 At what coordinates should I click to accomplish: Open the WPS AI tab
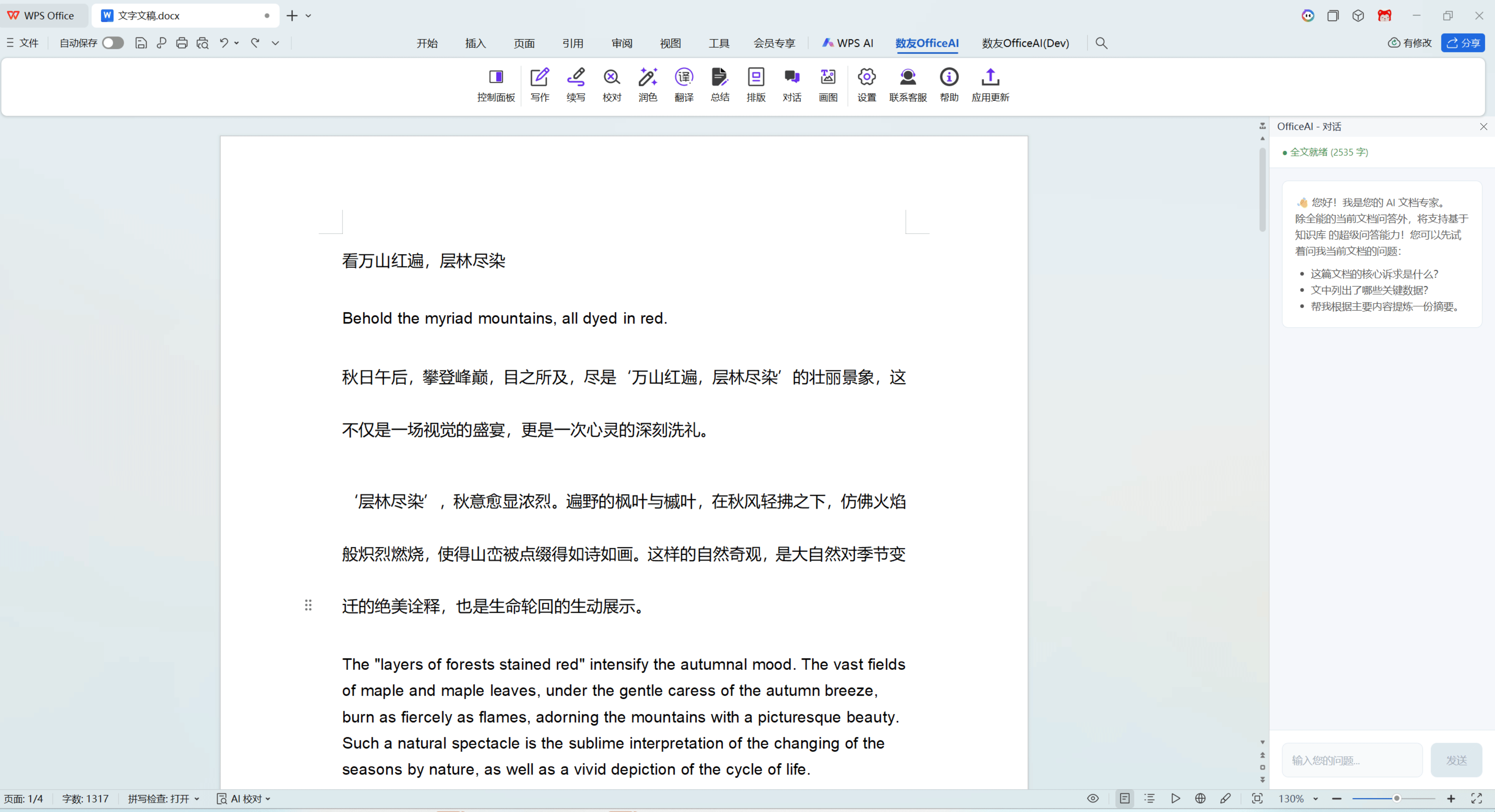tap(847, 43)
